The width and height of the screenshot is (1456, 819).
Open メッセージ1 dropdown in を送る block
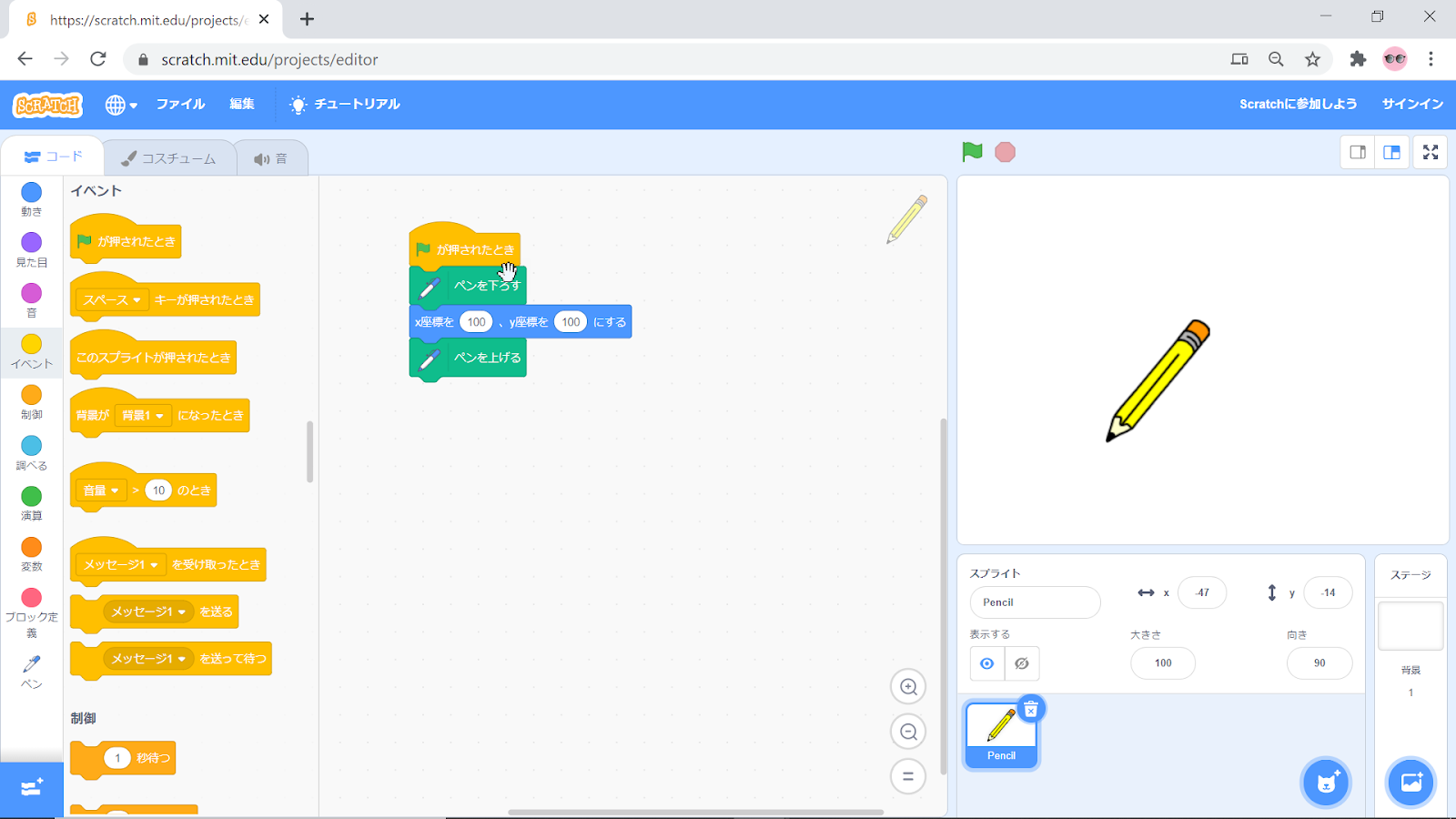click(148, 612)
